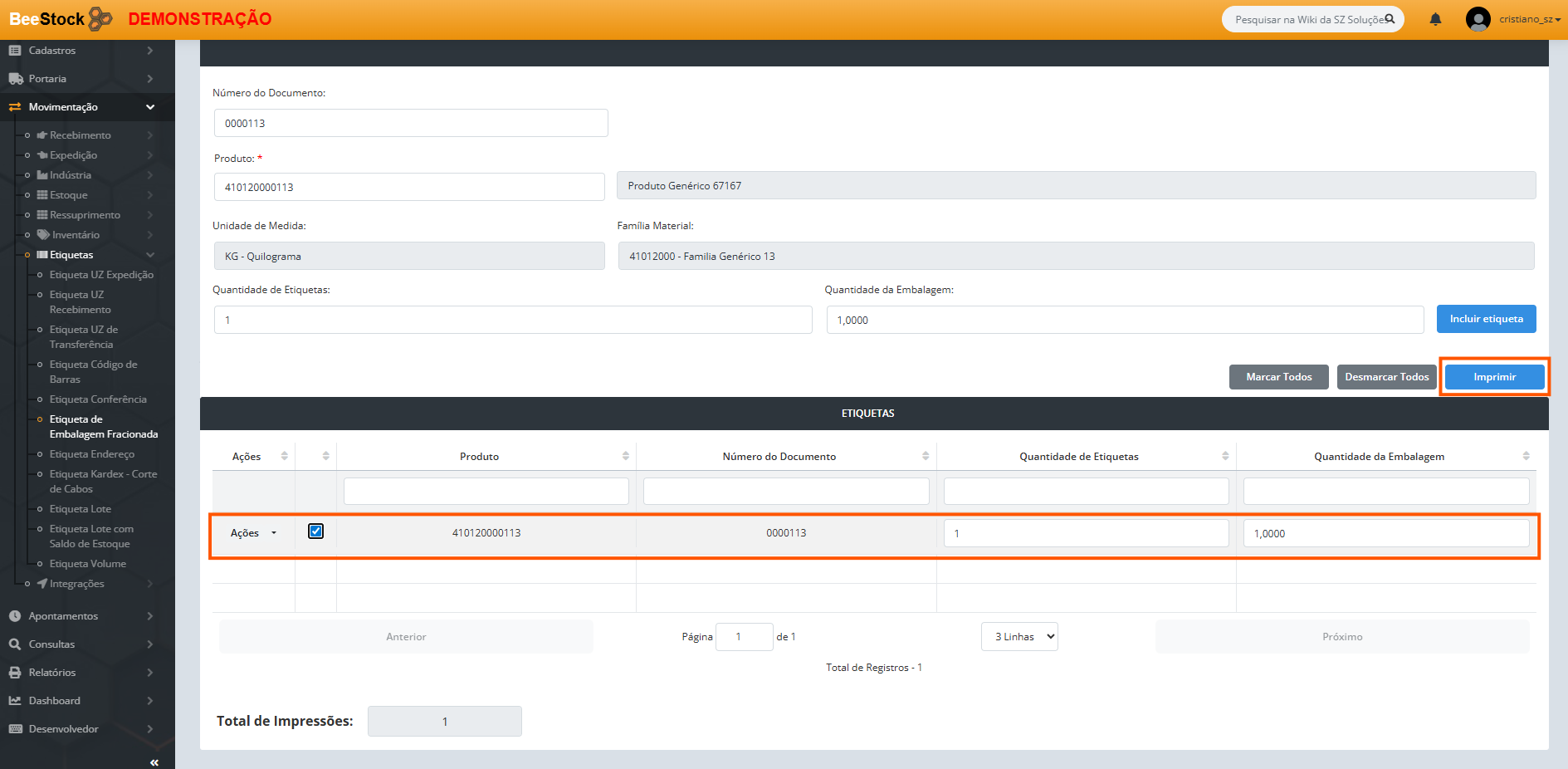This screenshot has width=1568, height=769.
Task: Click the user avatar icon
Action: tap(1478, 19)
